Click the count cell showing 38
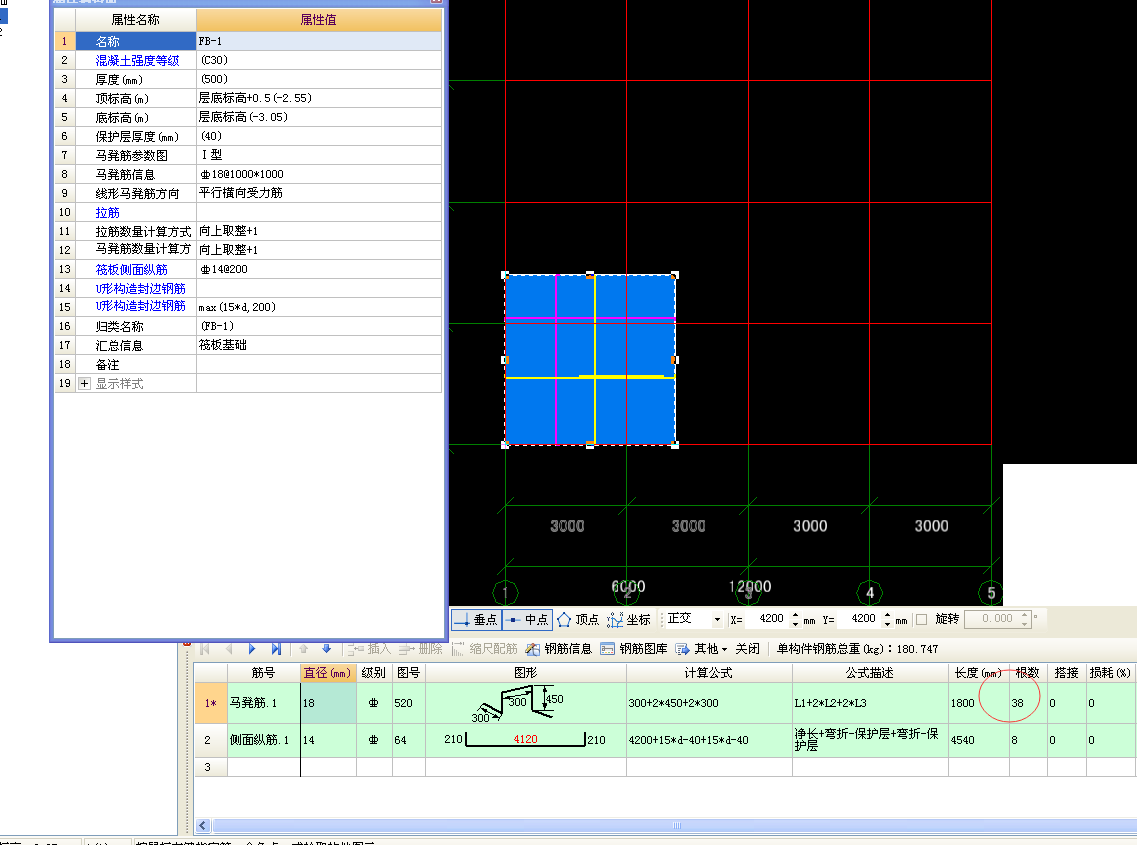Image resolution: width=1137 pixels, height=845 pixels. (x=1027, y=703)
